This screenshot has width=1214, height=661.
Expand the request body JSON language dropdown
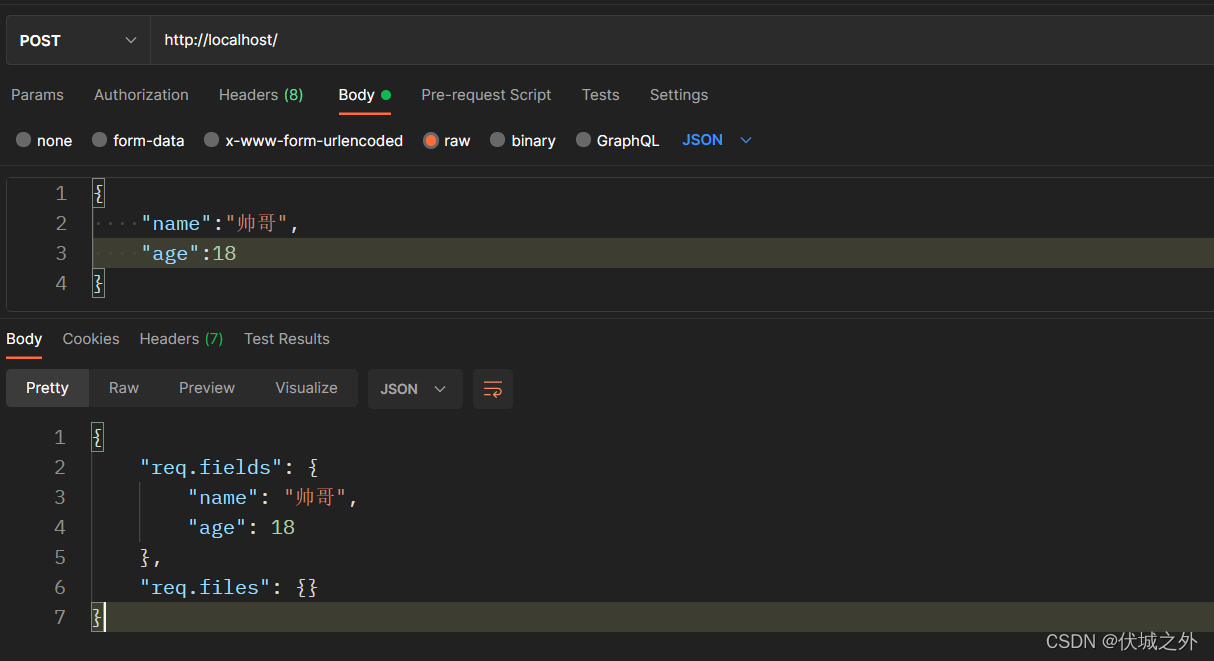tap(716, 140)
